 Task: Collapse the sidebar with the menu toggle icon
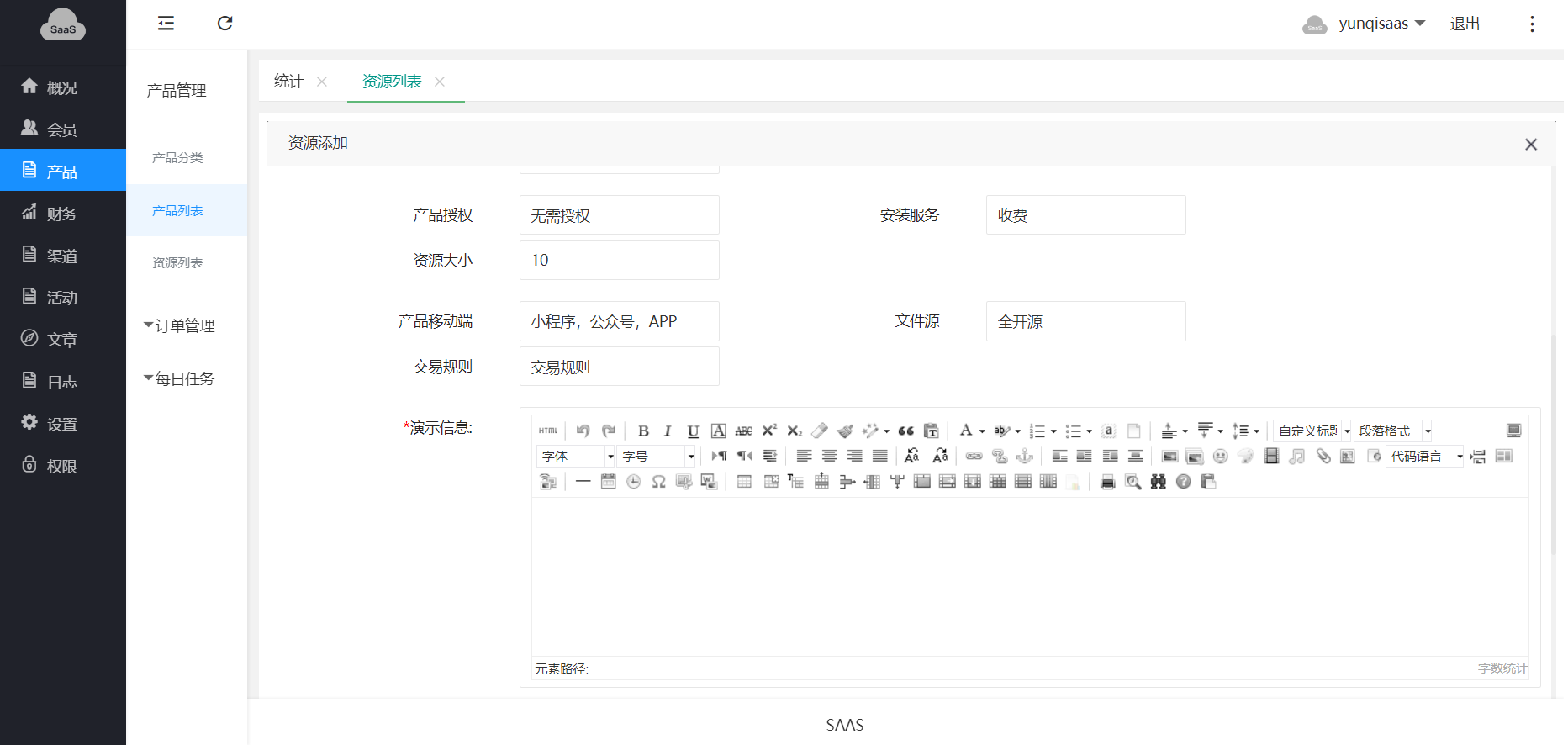click(166, 24)
